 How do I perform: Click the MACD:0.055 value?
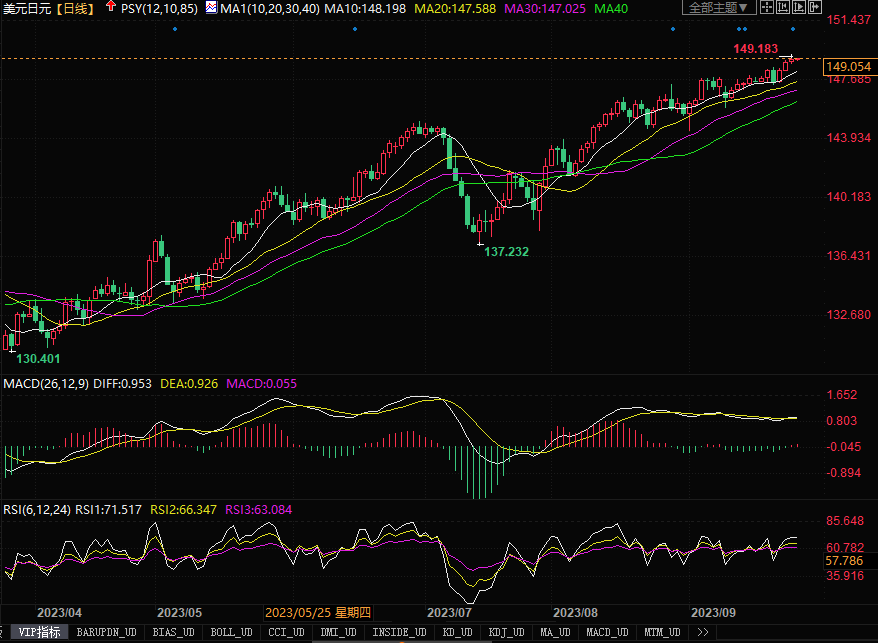pos(261,384)
